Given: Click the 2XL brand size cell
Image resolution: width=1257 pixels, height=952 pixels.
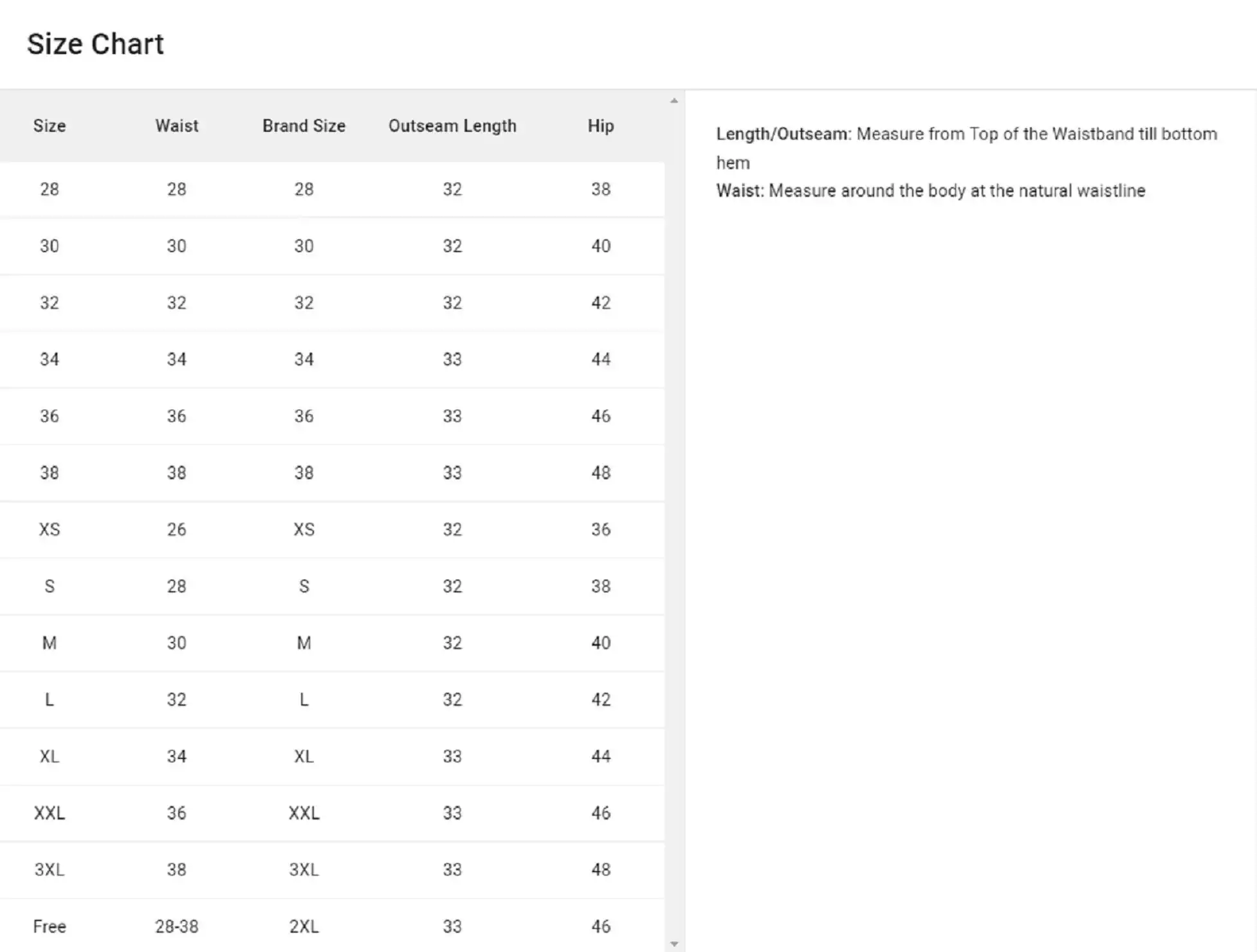Looking at the screenshot, I should point(304,926).
